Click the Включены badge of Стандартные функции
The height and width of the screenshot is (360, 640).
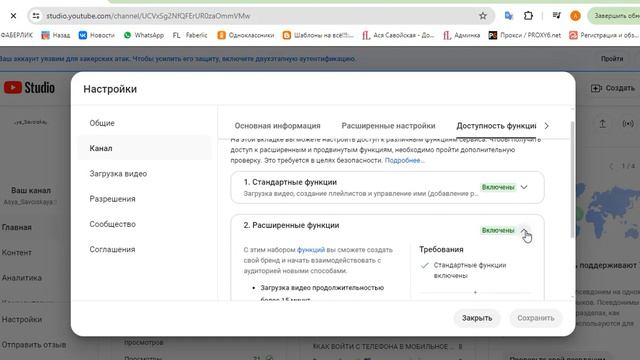pyautogui.click(x=498, y=187)
